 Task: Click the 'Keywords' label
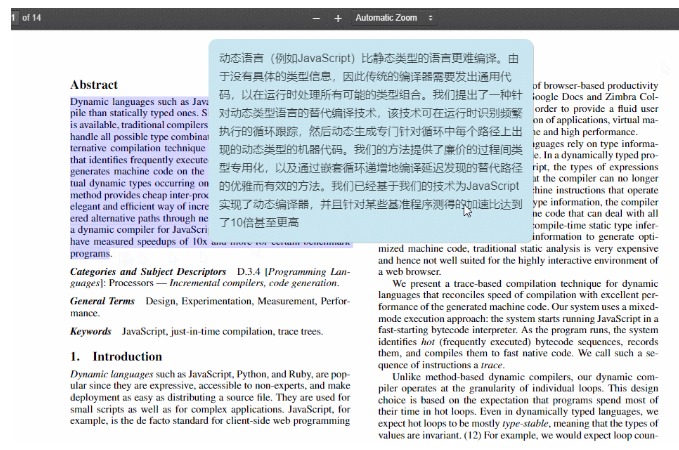click(x=91, y=331)
